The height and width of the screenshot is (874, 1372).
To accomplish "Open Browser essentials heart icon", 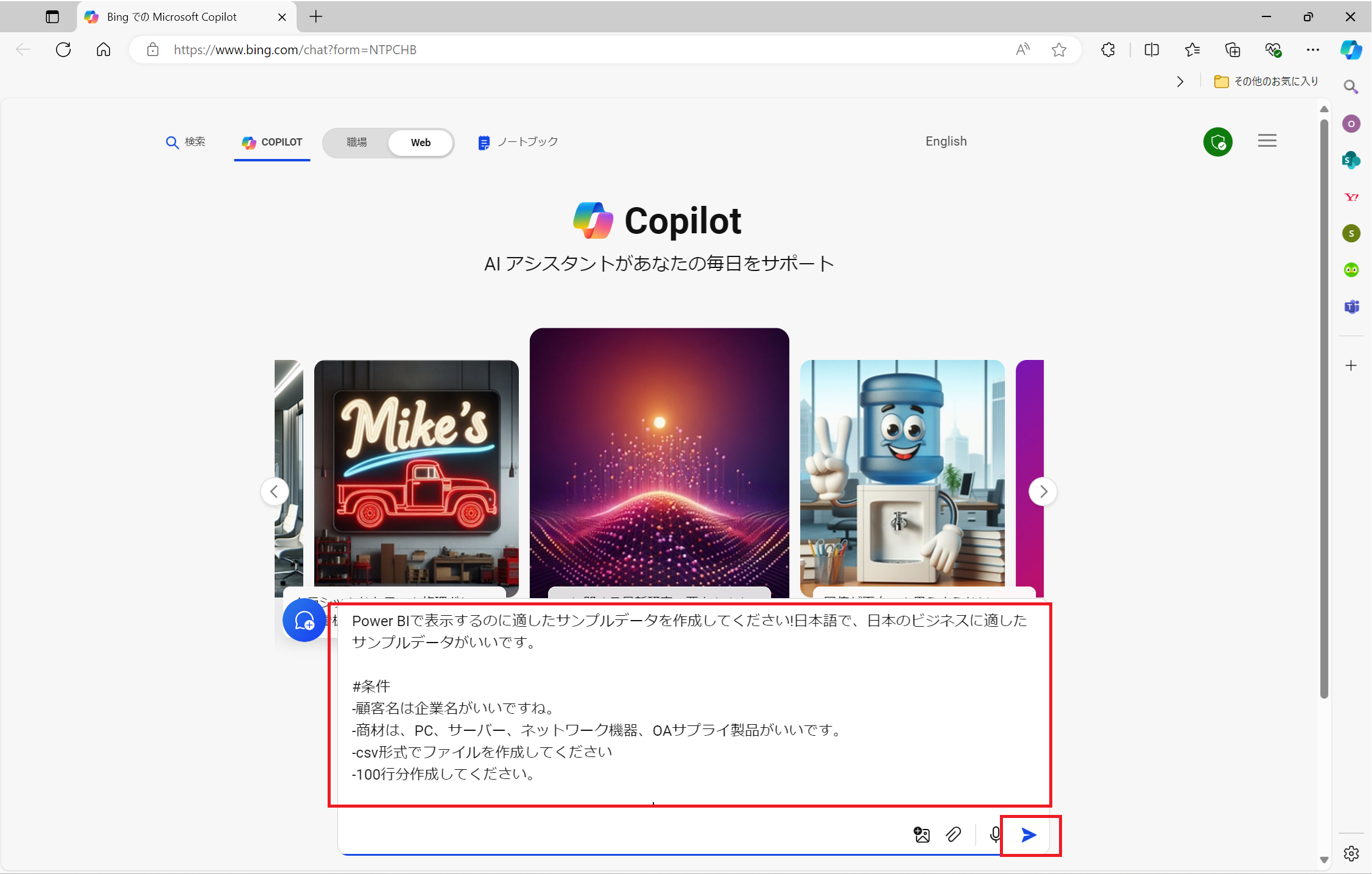I will pos(1273,49).
